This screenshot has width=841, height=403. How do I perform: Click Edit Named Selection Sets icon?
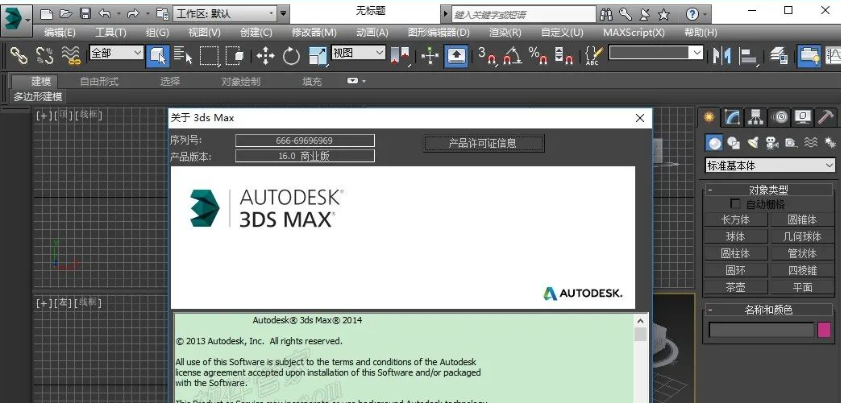click(594, 56)
